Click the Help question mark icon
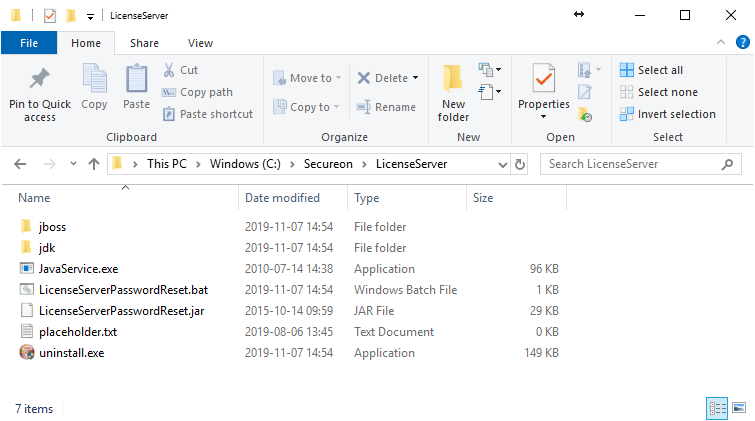Image resolution: width=755 pixels, height=421 pixels. point(741,43)
